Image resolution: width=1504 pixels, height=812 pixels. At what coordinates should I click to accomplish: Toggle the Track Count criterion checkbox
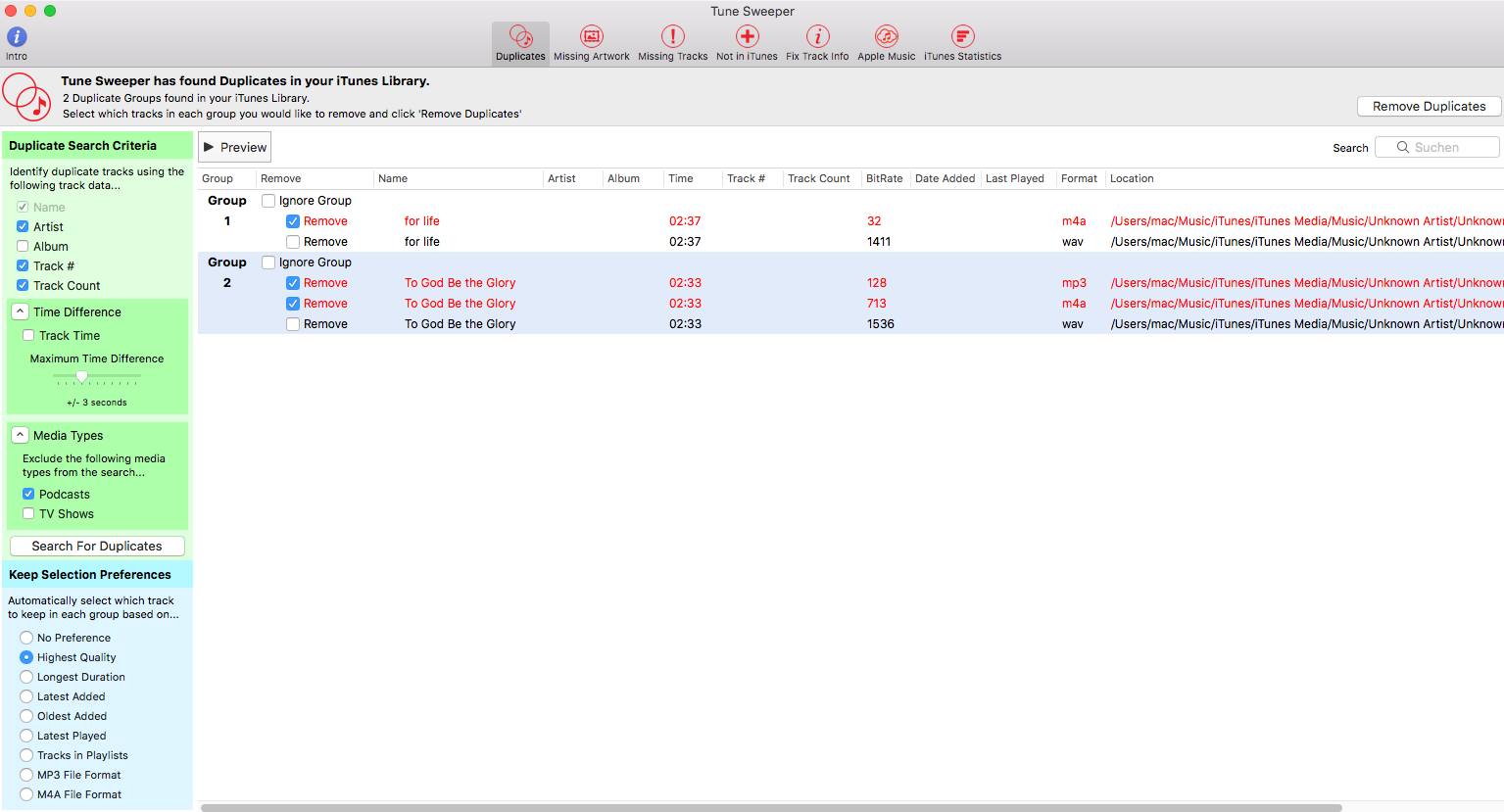coord(23,285)
